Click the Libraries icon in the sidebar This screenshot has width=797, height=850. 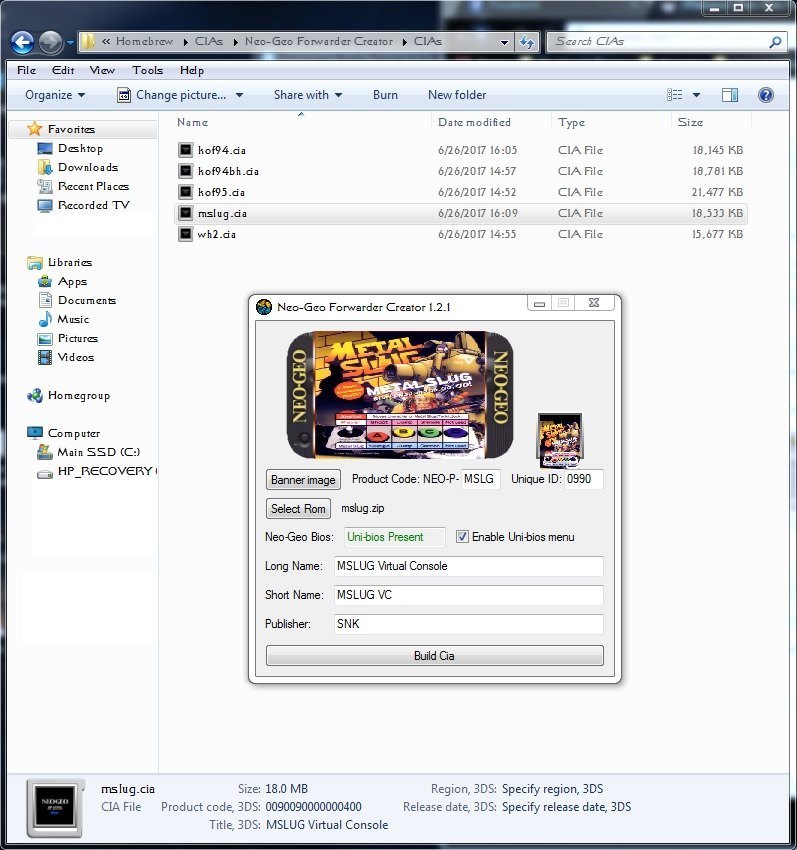tap(35, 263)
